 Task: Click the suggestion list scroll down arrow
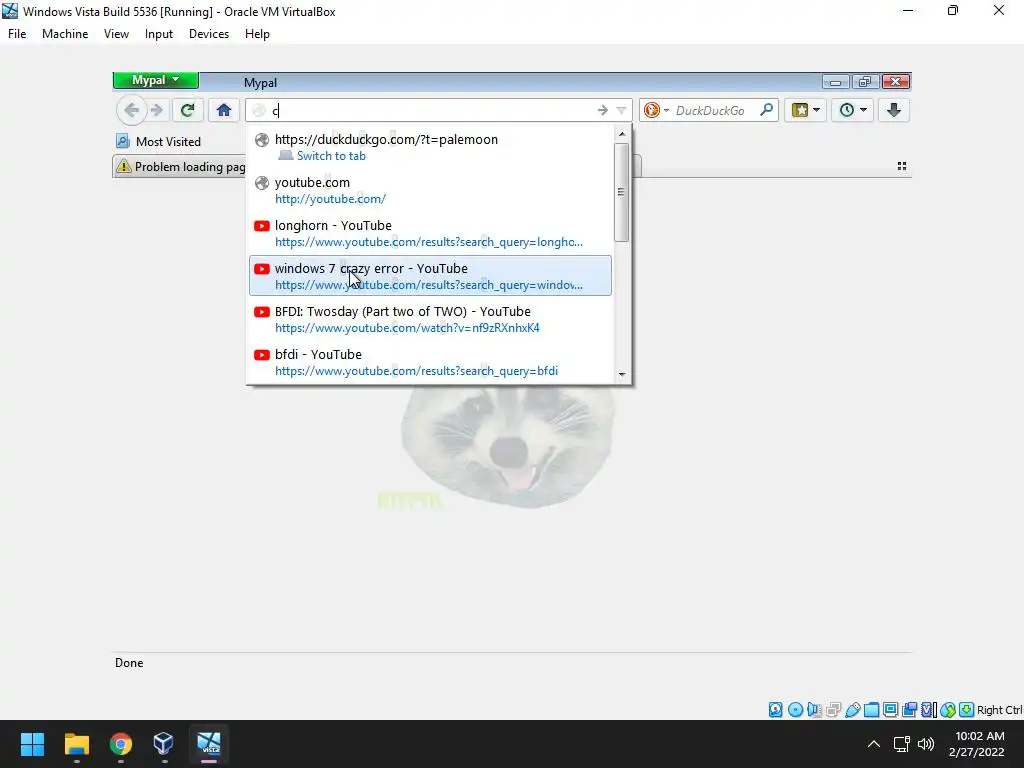pos(622,374)
